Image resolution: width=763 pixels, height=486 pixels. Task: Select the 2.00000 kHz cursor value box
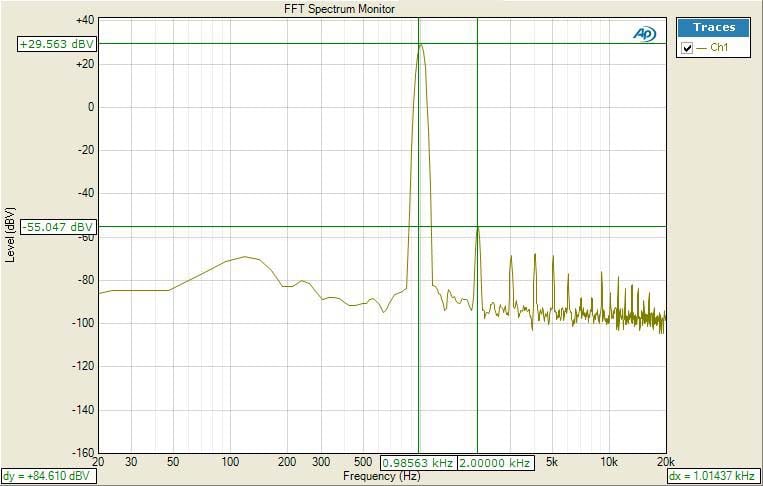coord(496,463)
